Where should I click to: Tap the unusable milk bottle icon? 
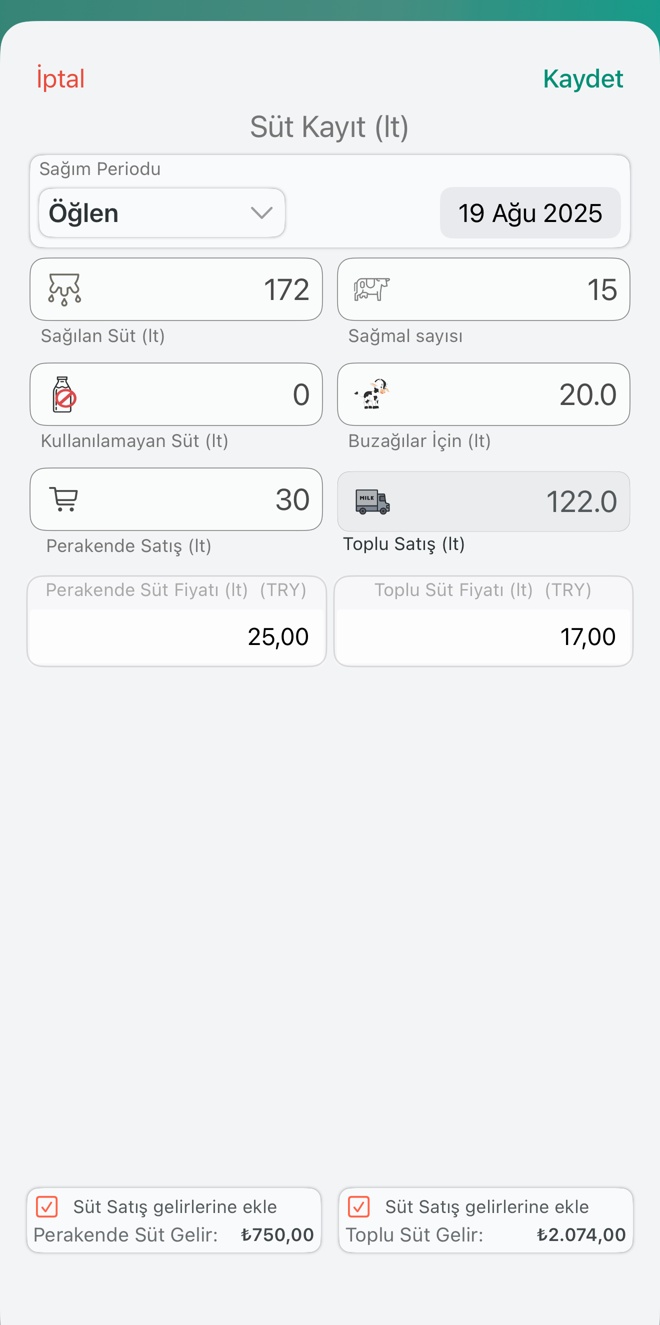(x=64, y=395)
